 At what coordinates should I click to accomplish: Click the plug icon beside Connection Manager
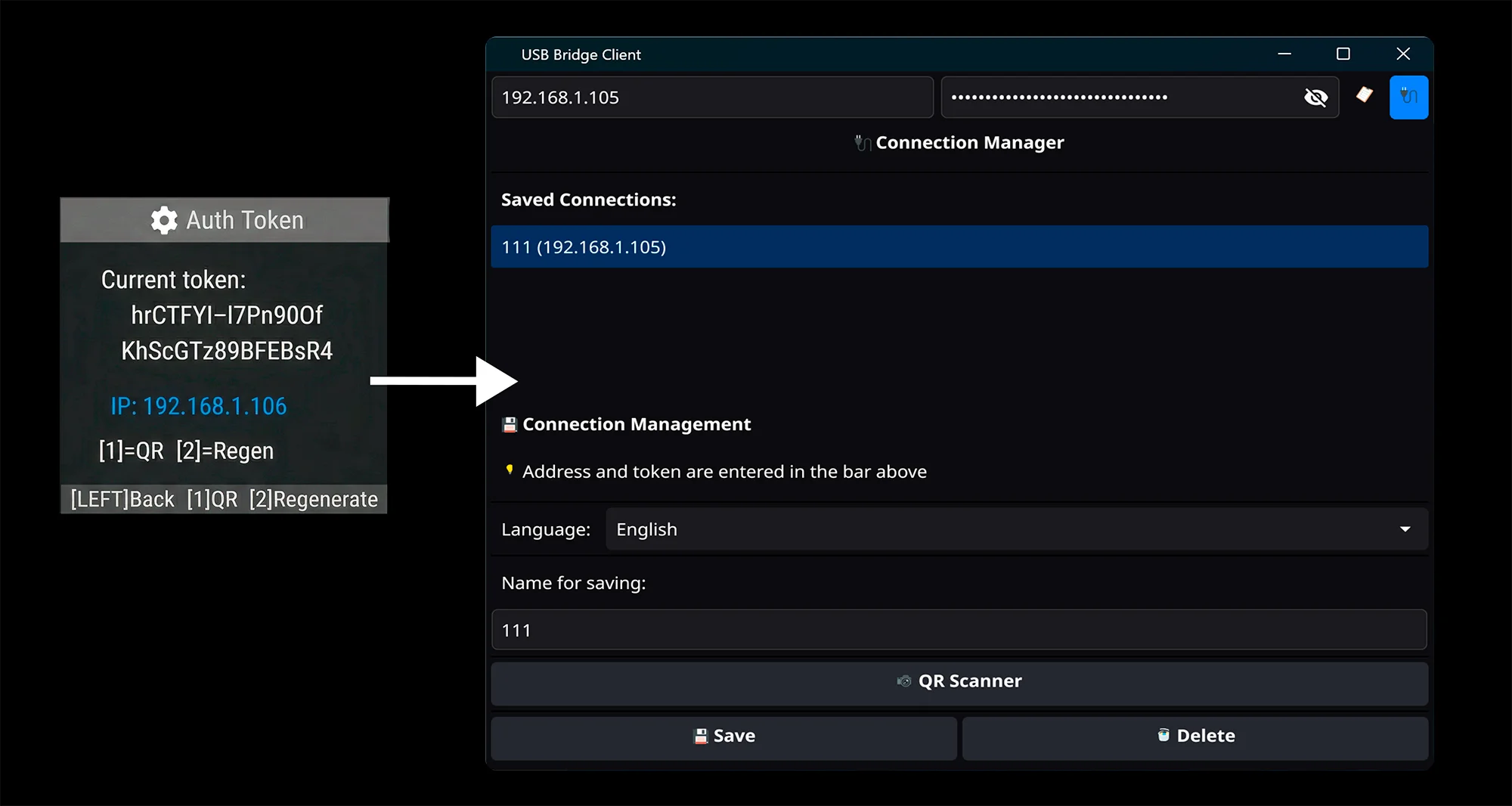pyautogui.click(x=862, y=142)
